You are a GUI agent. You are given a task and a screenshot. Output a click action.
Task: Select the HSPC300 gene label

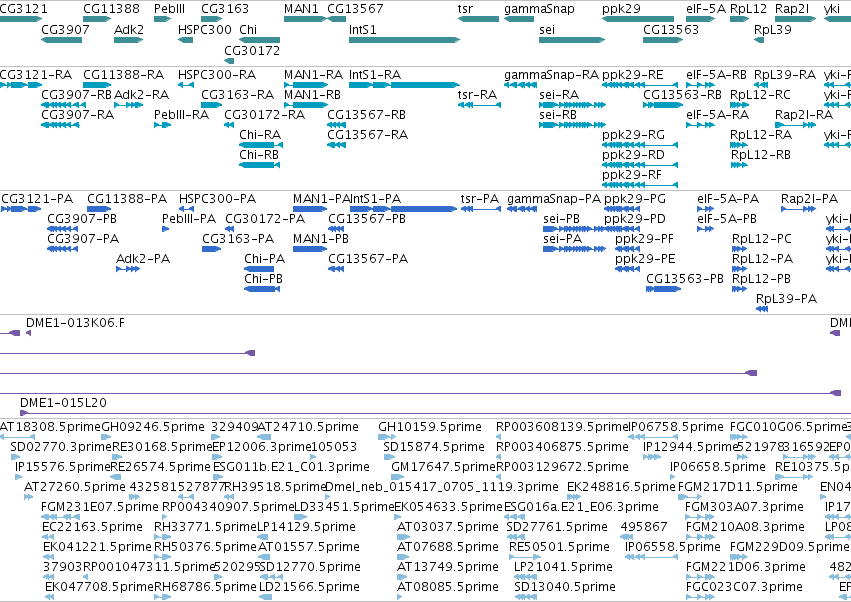coord(205,29)
